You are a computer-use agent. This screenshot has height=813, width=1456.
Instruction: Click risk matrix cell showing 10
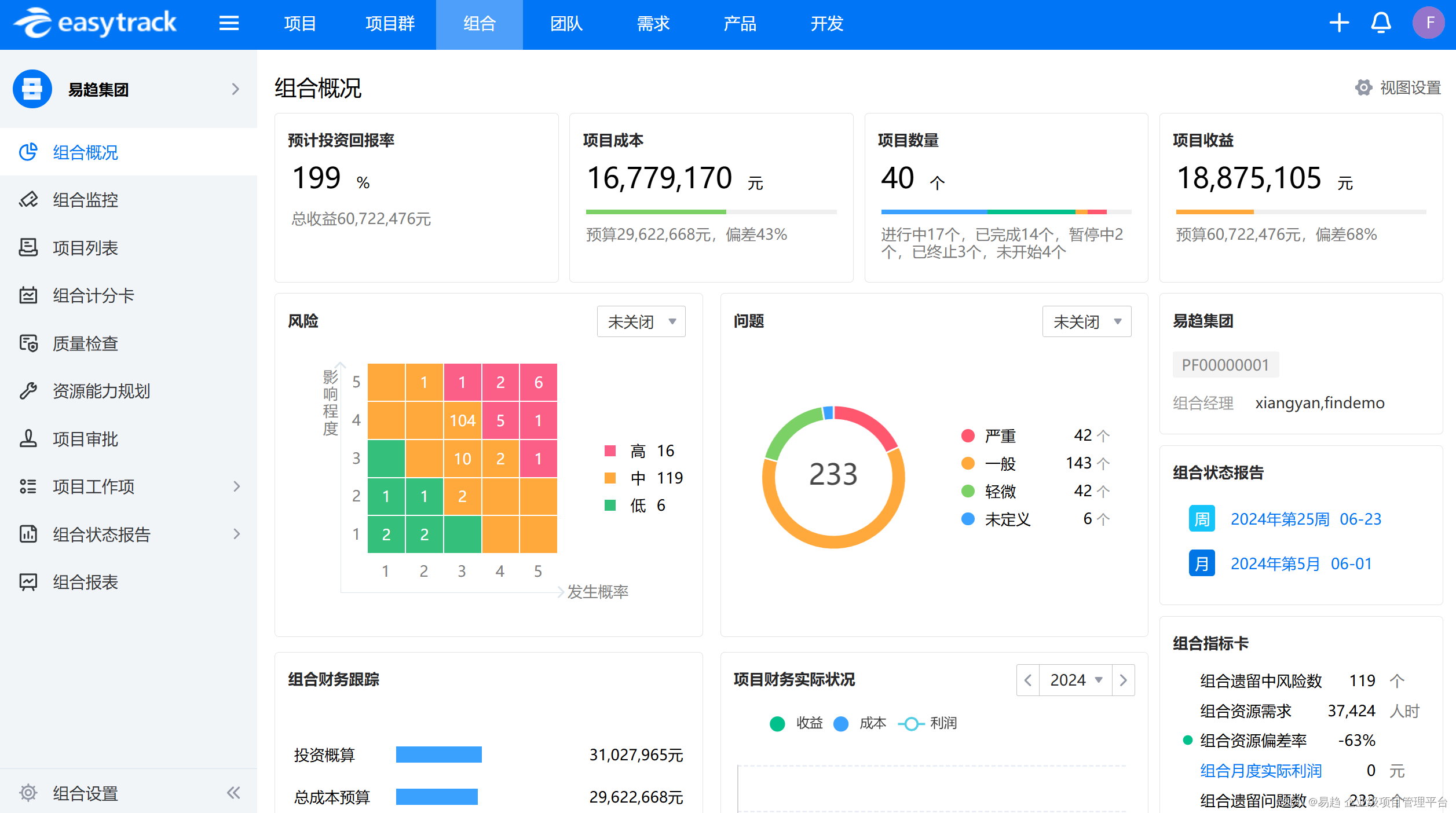(462, 459)
